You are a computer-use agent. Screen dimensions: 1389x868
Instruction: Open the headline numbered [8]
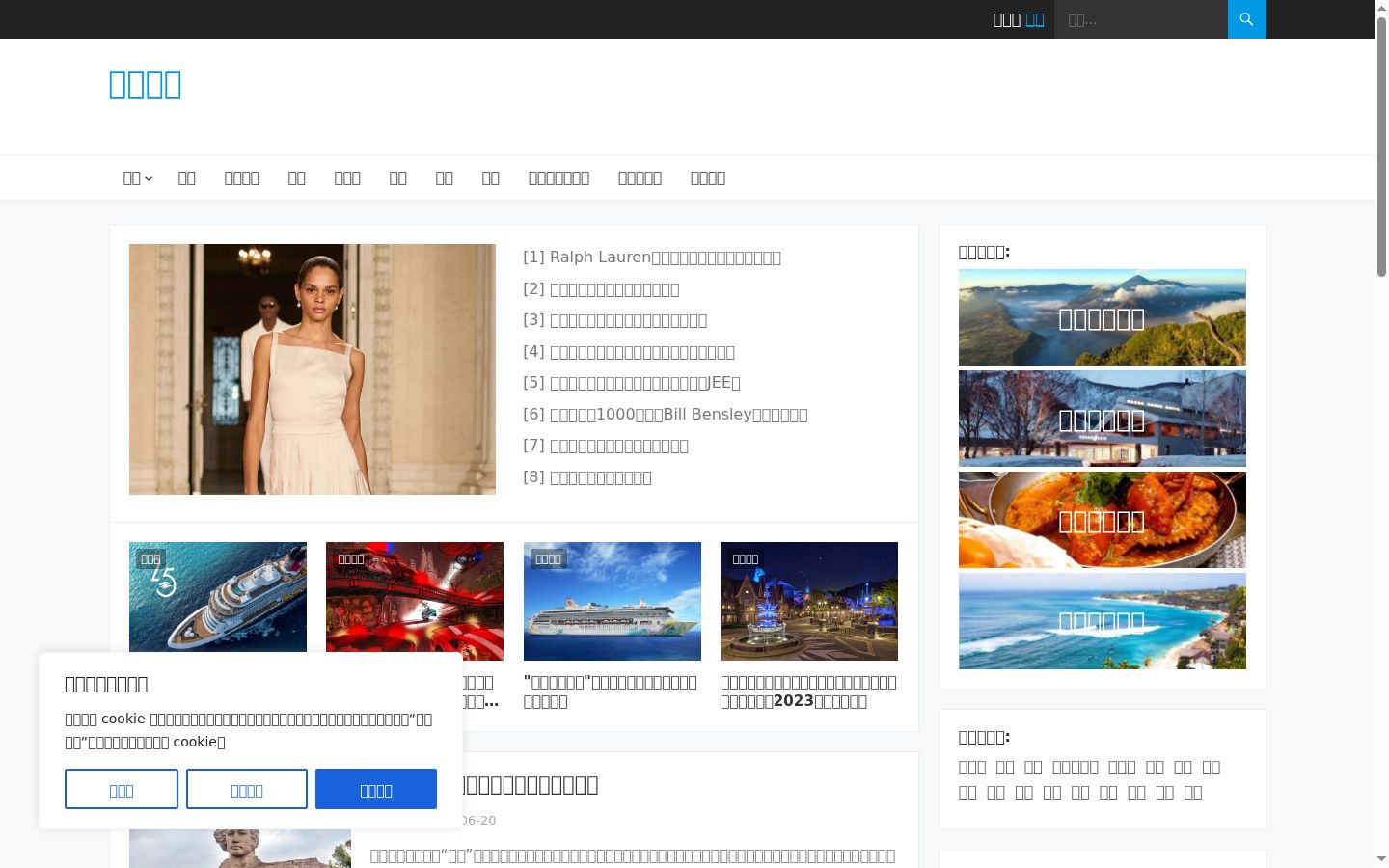click(x=587, y=477)
